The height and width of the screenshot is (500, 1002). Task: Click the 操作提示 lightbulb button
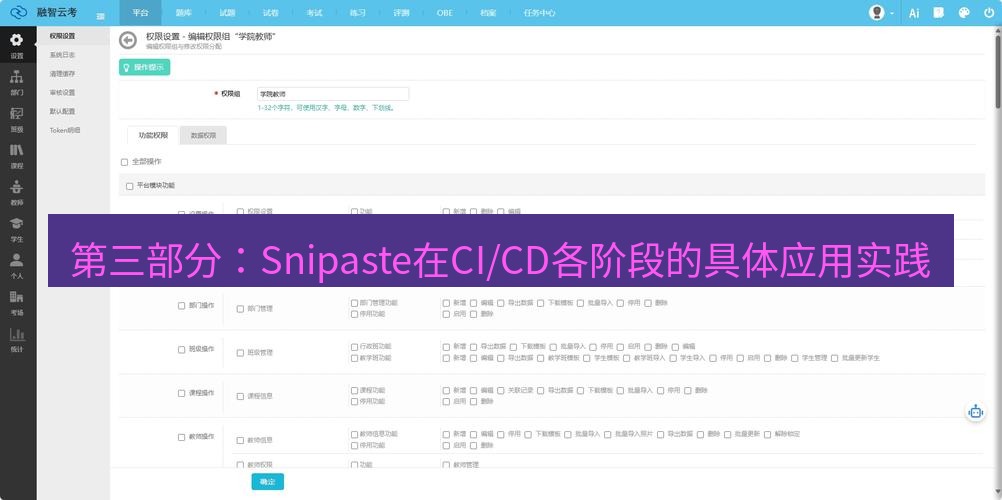click(x=144, y=67)
